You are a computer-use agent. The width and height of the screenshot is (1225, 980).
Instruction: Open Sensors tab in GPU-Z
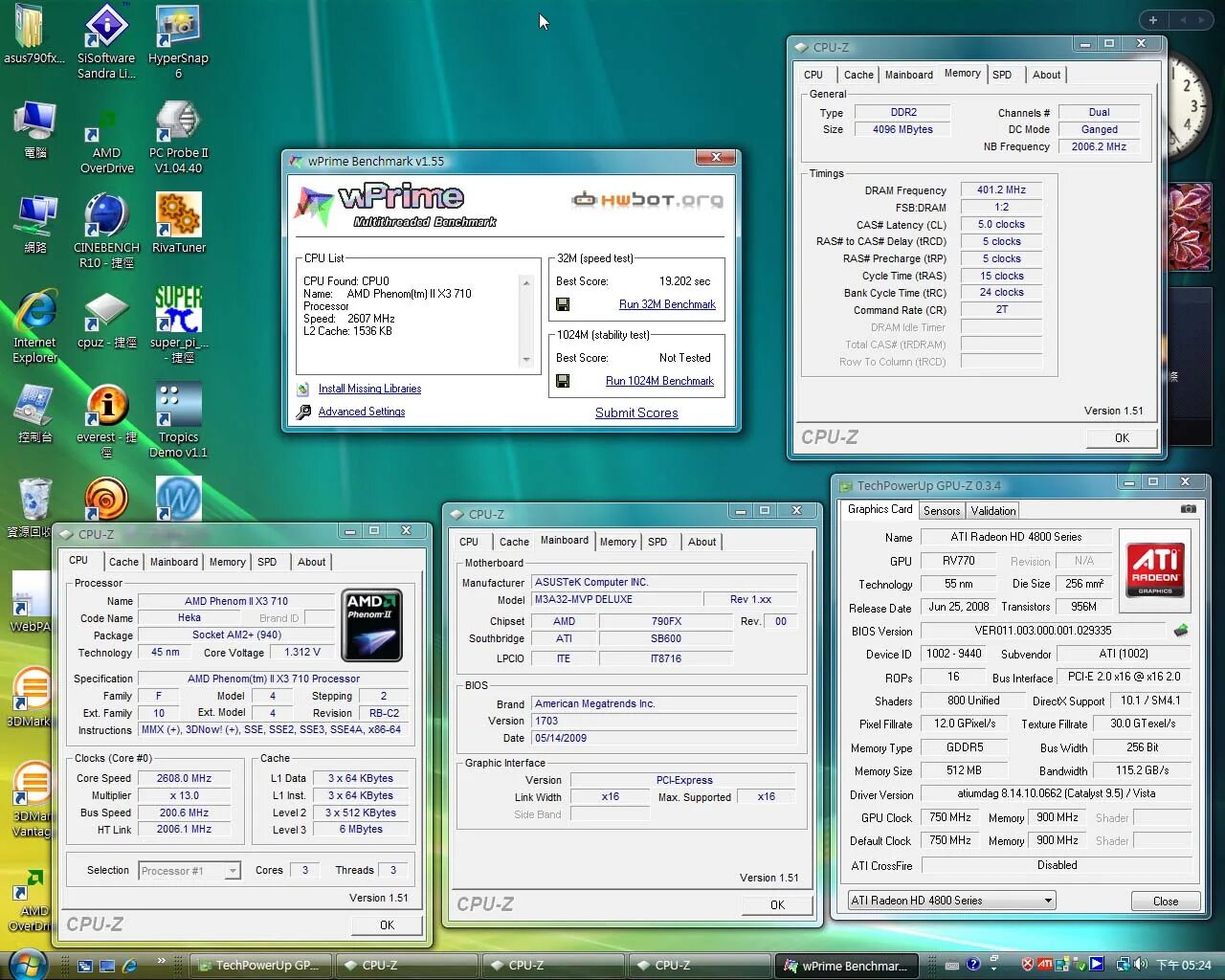(x=942, y=511)
